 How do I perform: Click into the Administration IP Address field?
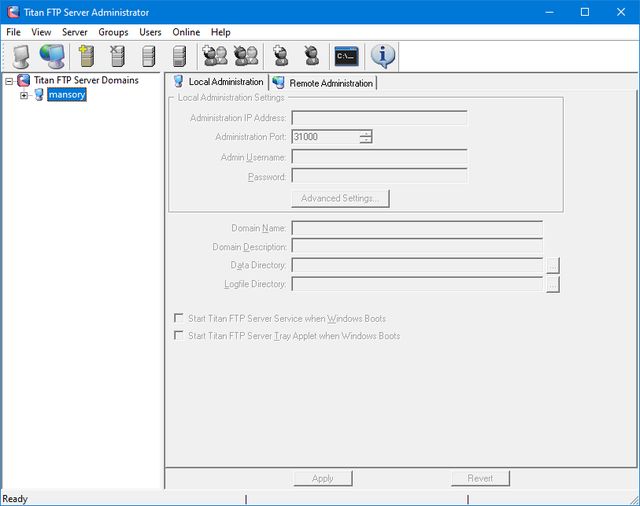coord(379,118)
